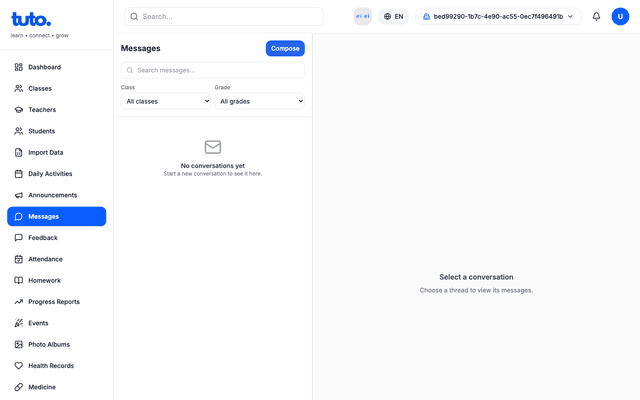Open the Homework page
The width and height of the screenshot is (640, 400).
click(x=56, y=280)
